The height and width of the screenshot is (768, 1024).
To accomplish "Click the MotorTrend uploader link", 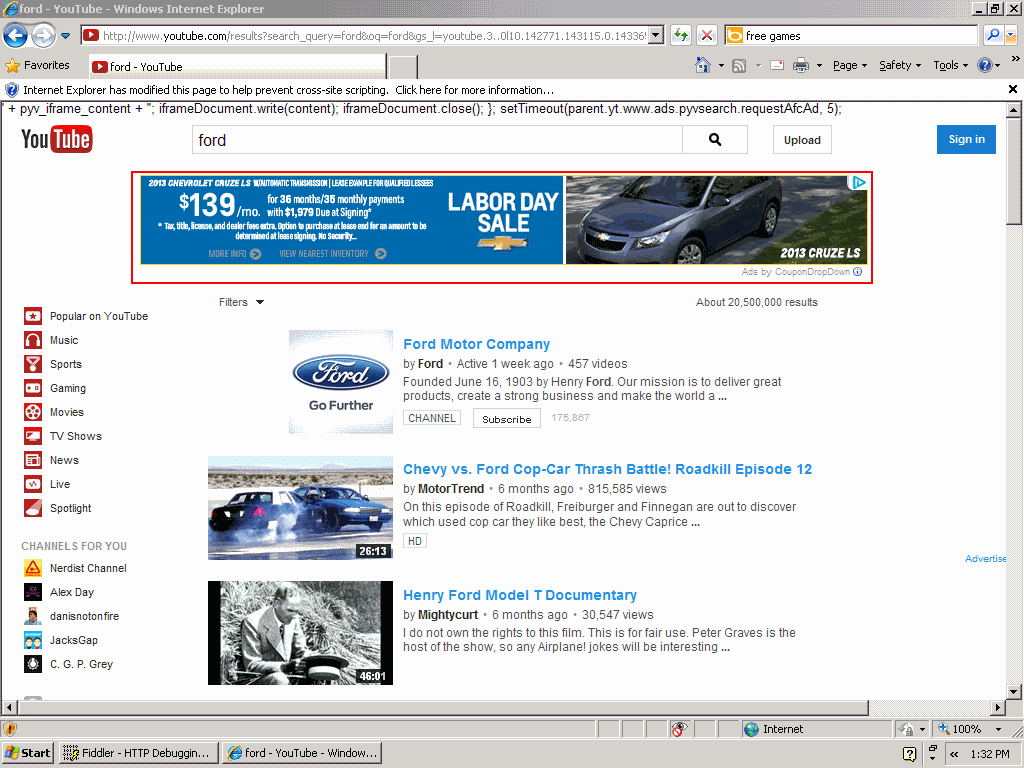I will pyautogui.click(x=451, y=488).
